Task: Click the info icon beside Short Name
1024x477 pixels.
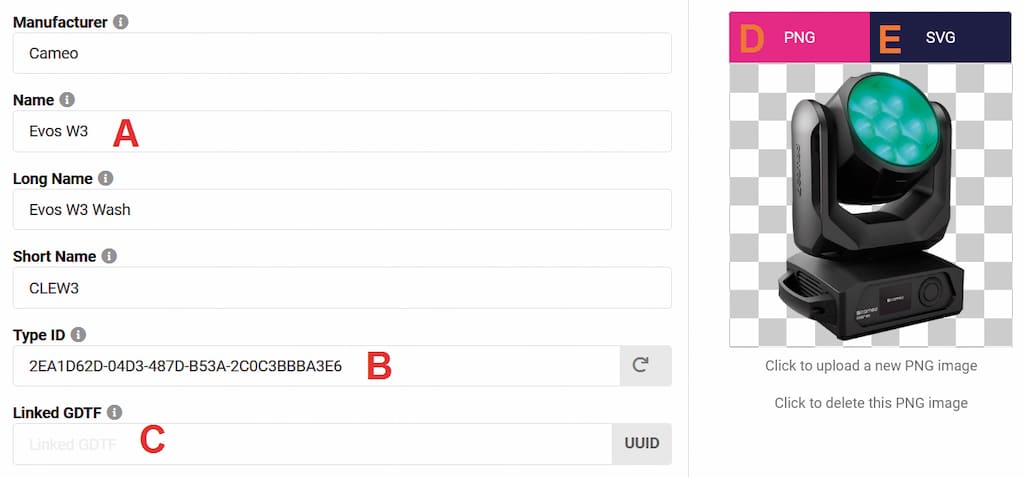Action: coord(110,257)
